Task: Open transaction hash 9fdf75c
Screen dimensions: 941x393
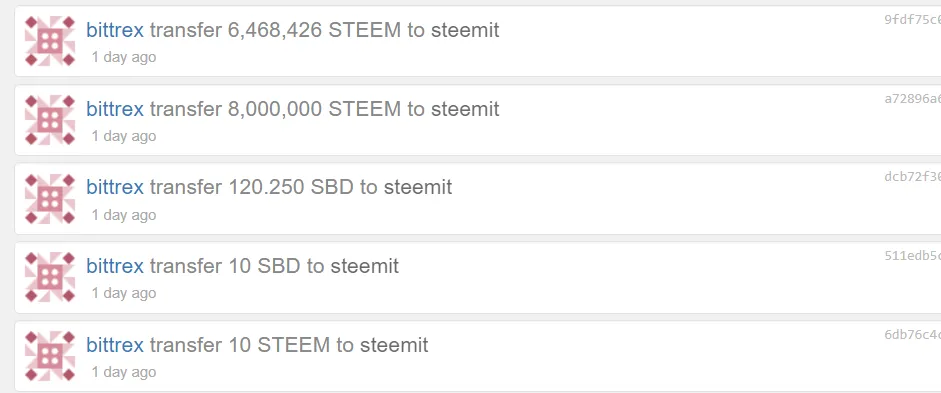Action: point(912,19)
